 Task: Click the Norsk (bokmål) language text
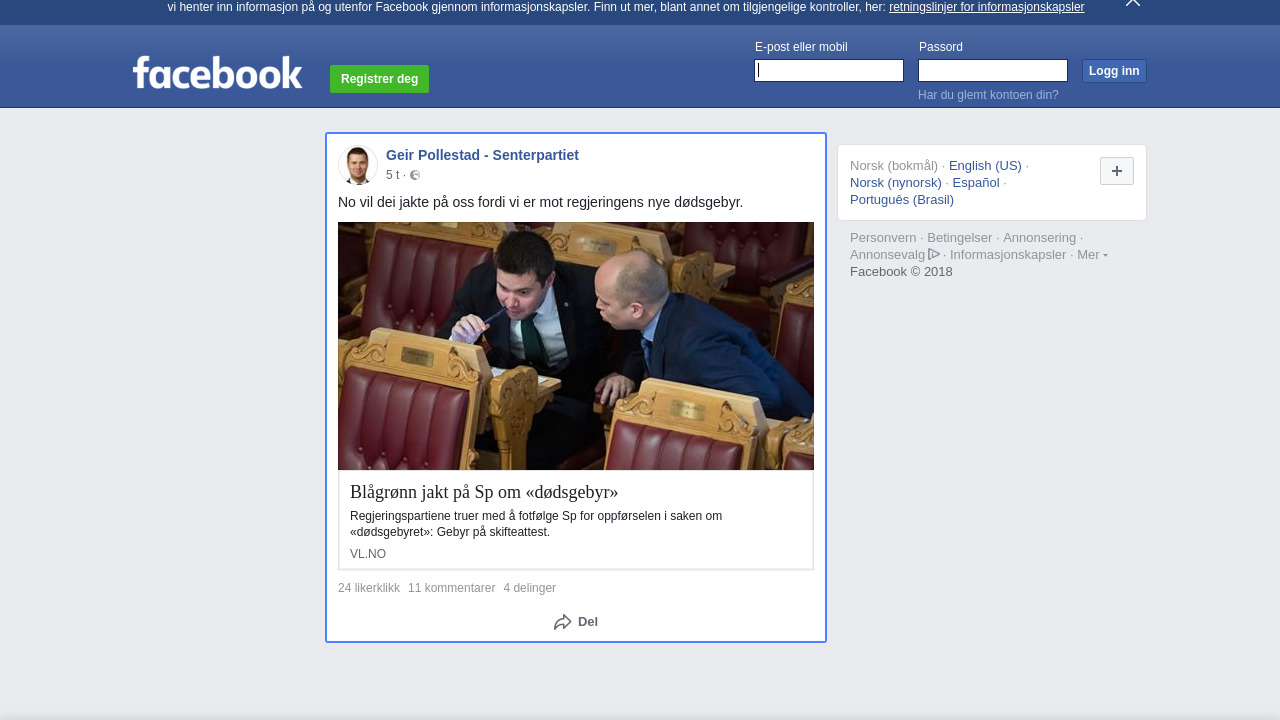point(894,166)
